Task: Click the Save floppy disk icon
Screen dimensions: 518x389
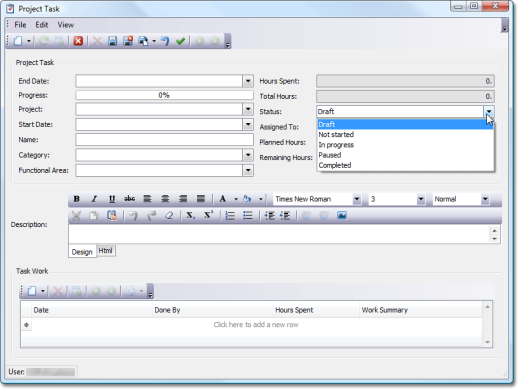Action: [112, 41]
